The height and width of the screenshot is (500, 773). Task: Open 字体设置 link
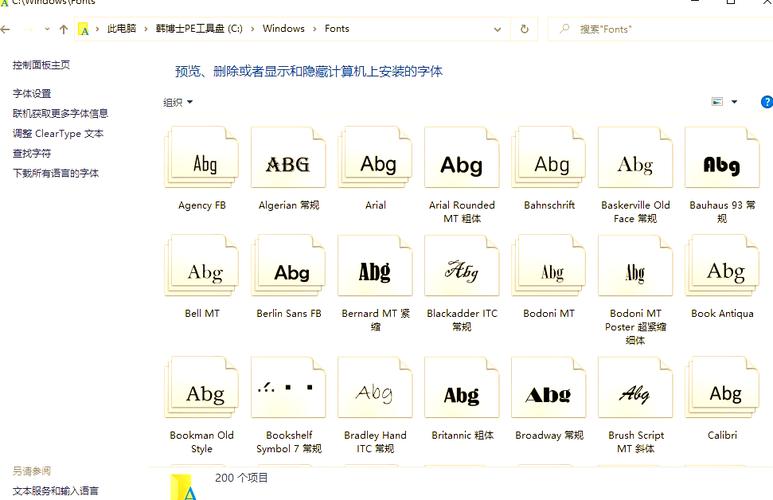coord(32,93)
